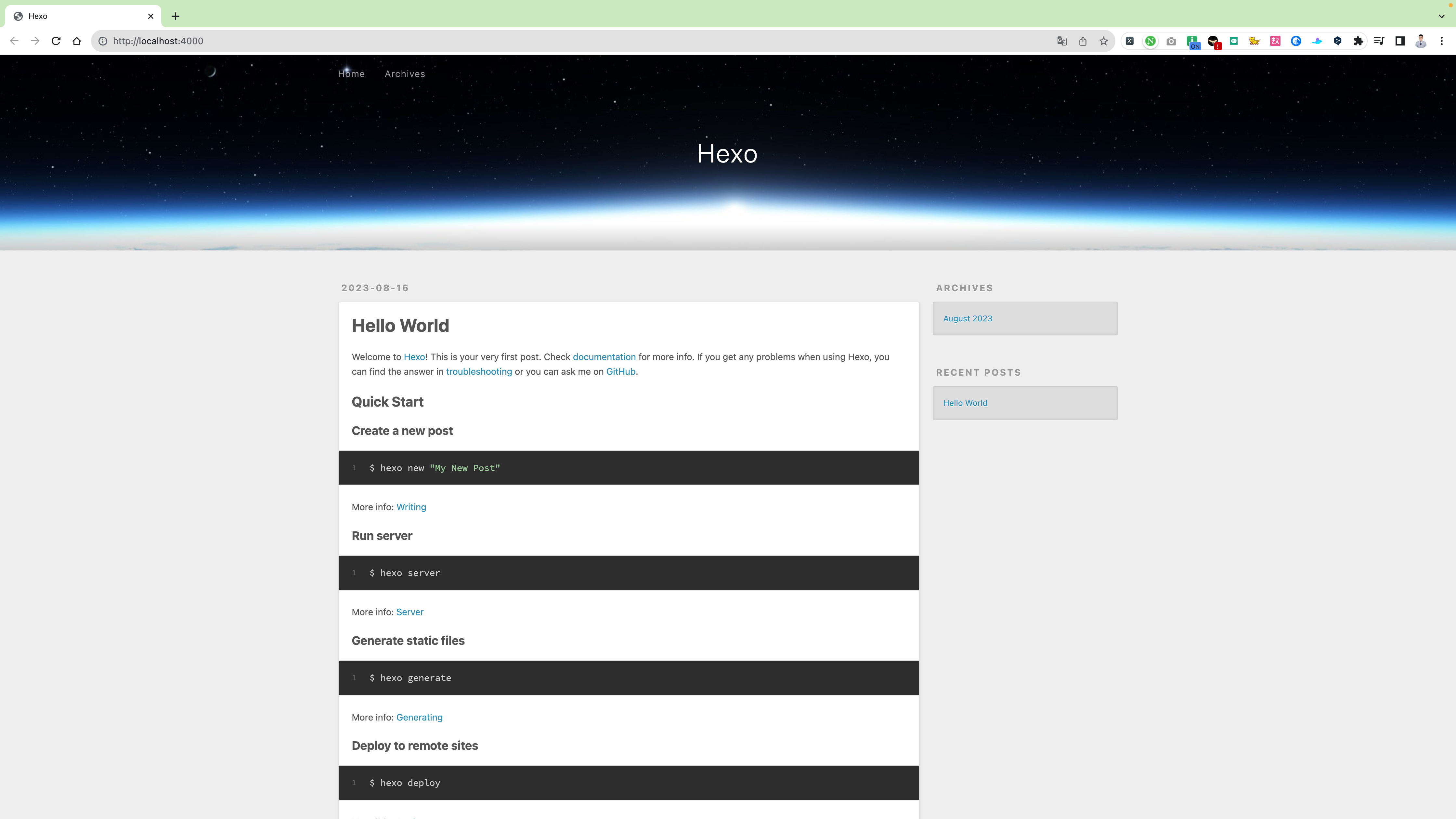Click the Quick Start heading
Viewport: 1456px width, 819px height.
pos(387,402)
